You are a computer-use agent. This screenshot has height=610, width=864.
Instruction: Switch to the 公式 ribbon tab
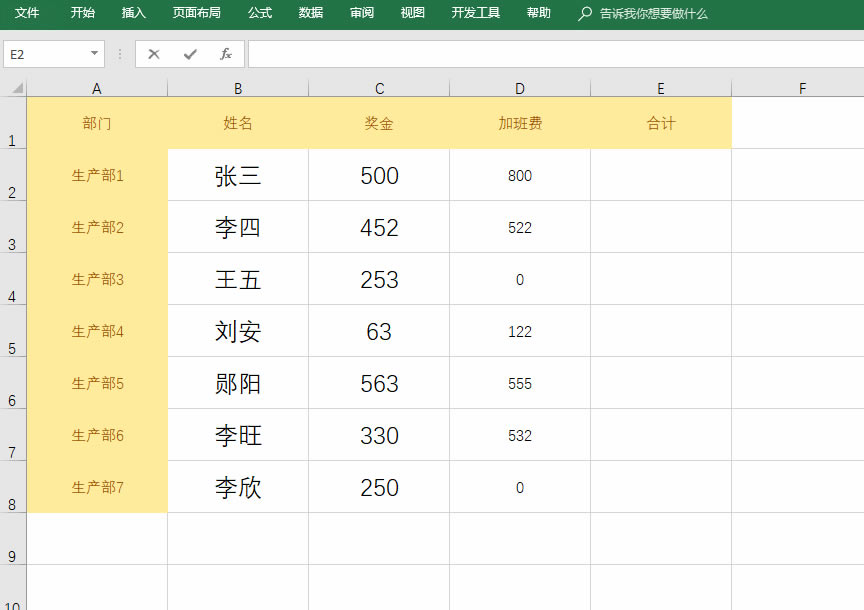coord(259,14)
